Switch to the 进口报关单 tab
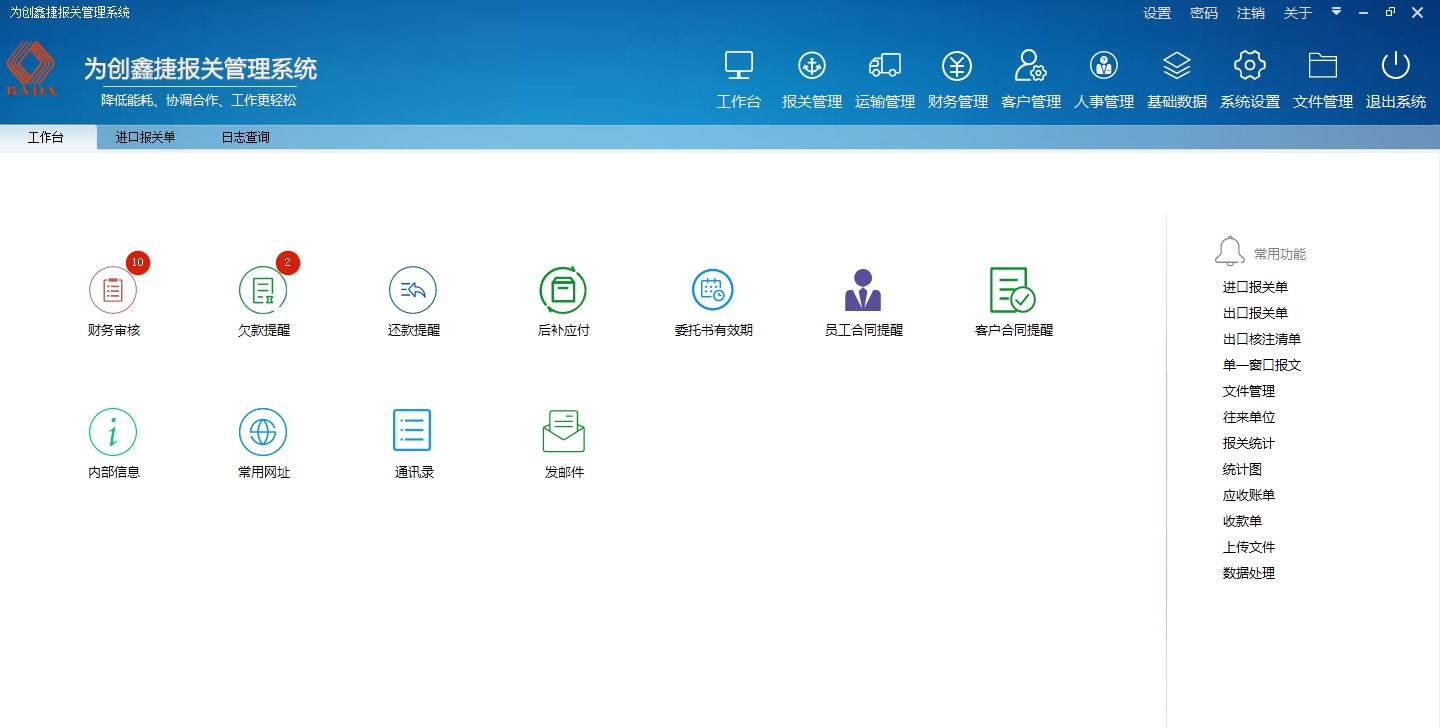Viewport: 1440px width, 728px height. (x=145, y=138)
